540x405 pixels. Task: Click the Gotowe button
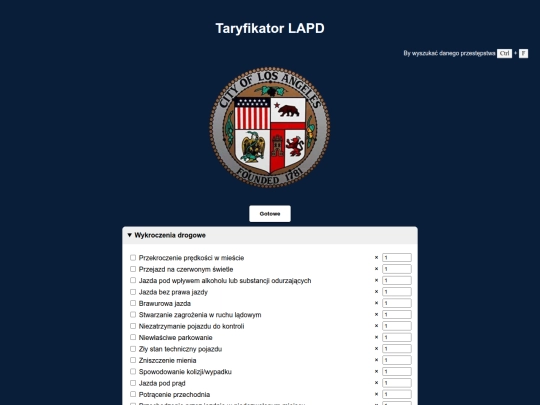click(x=270, y=214)
